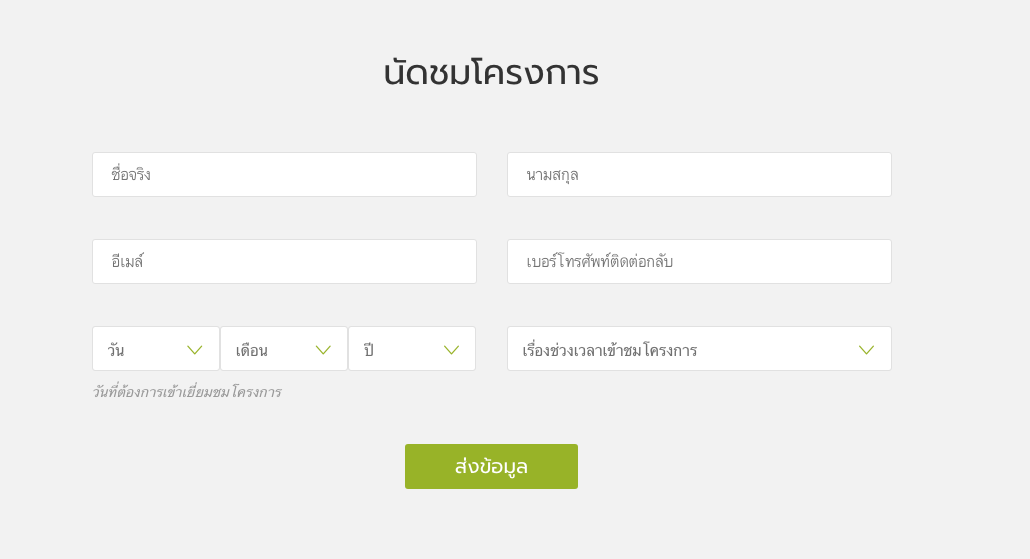Click the อีเมล์ placeholder text
The image size is (1030, 559).
point(127,261)
